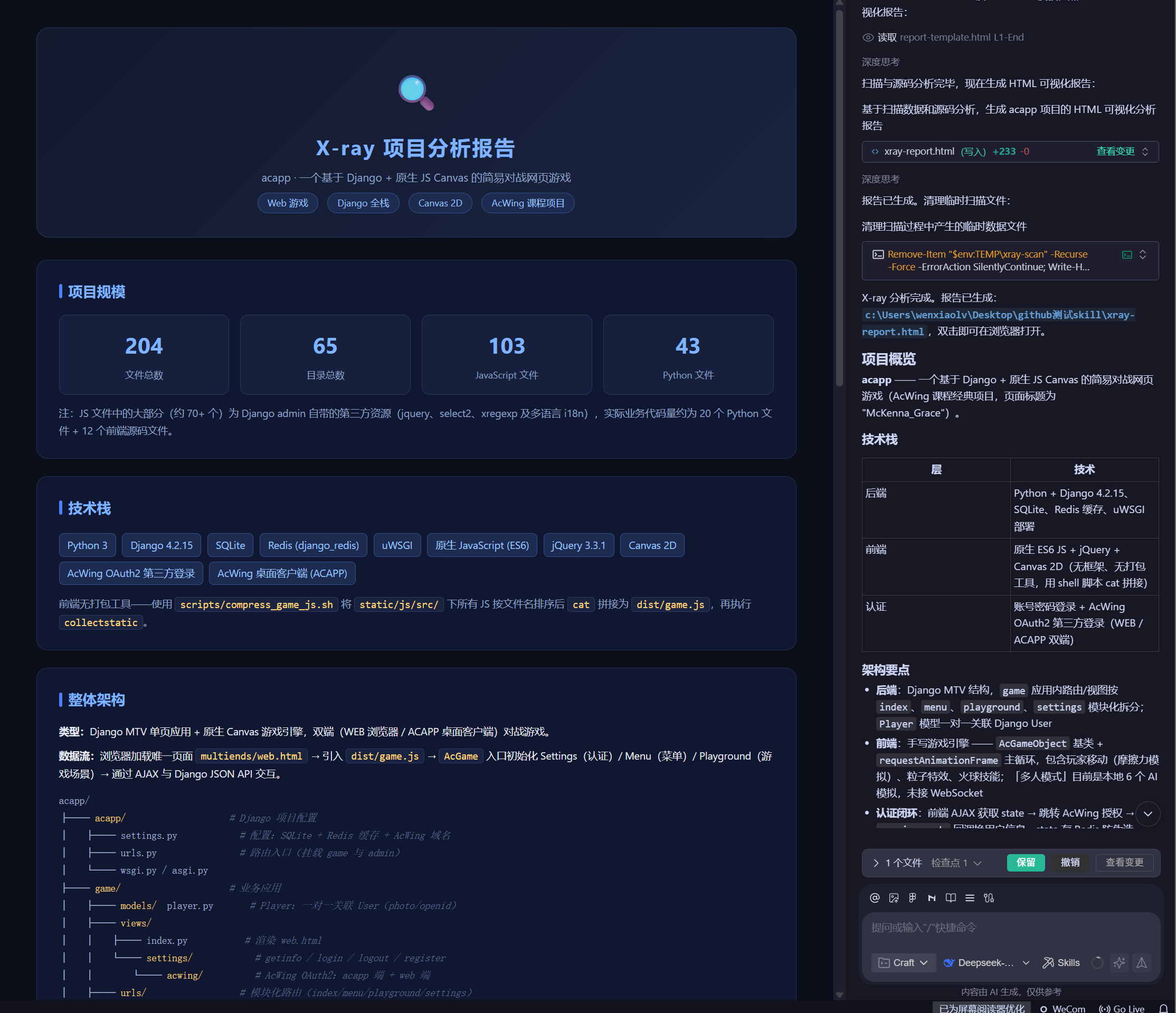Click the loading spinner circle near Skills

point(1097,962)
